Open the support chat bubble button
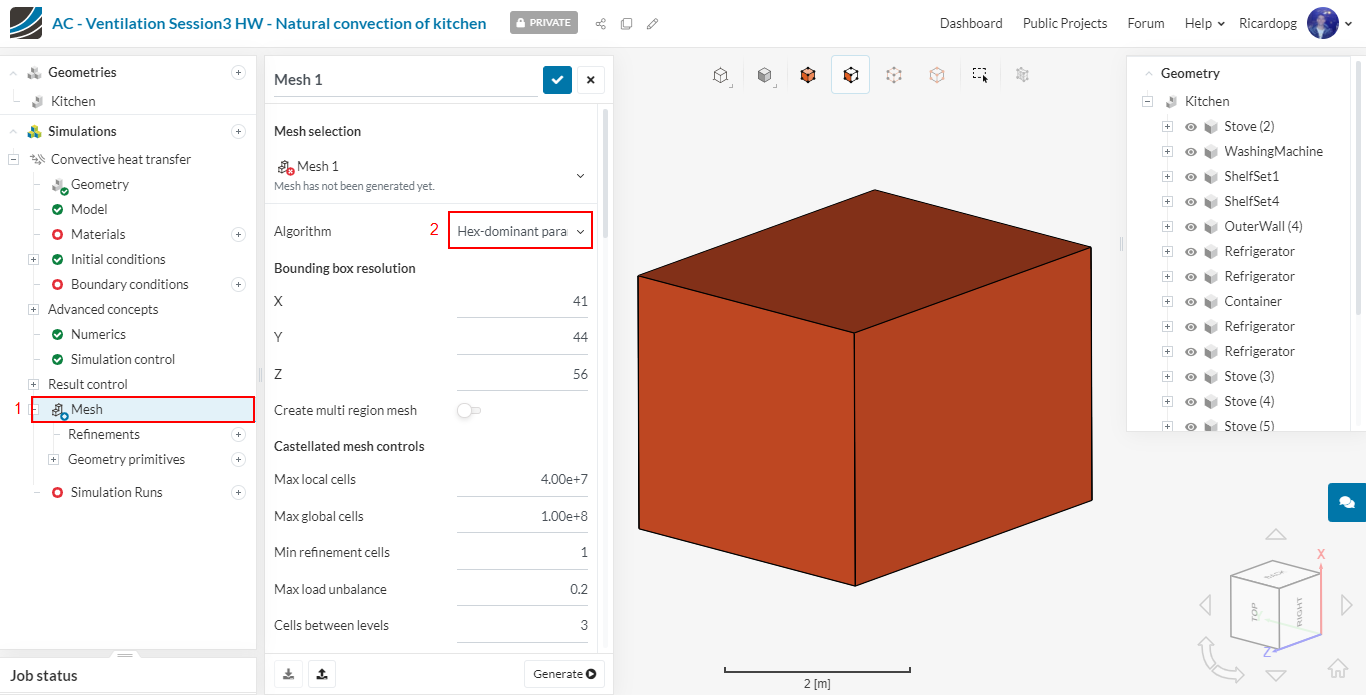 coord(1347,502)
